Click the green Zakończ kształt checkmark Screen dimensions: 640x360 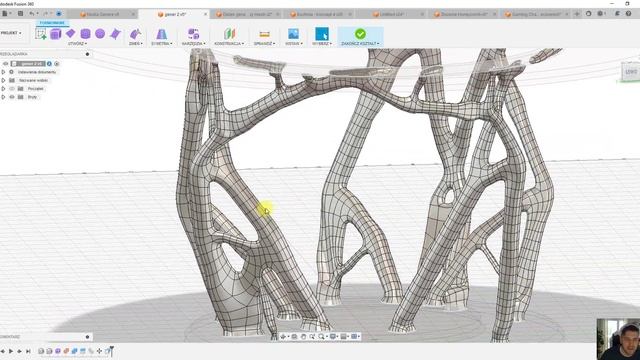[360, 33]
